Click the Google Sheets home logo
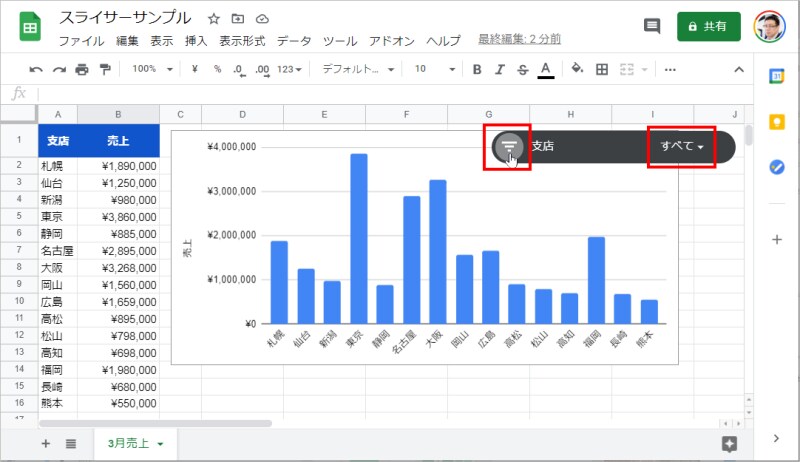Screen dimensions: 800x462 click(x=30, y=27)
